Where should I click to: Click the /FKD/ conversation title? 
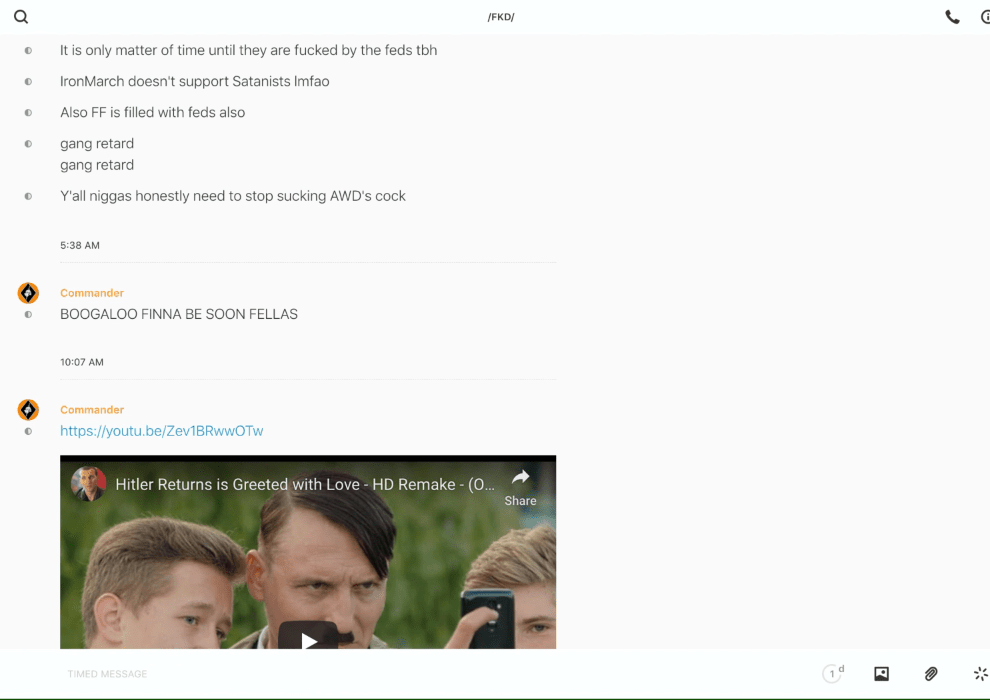pyautogui.click(x=500, y=17)
